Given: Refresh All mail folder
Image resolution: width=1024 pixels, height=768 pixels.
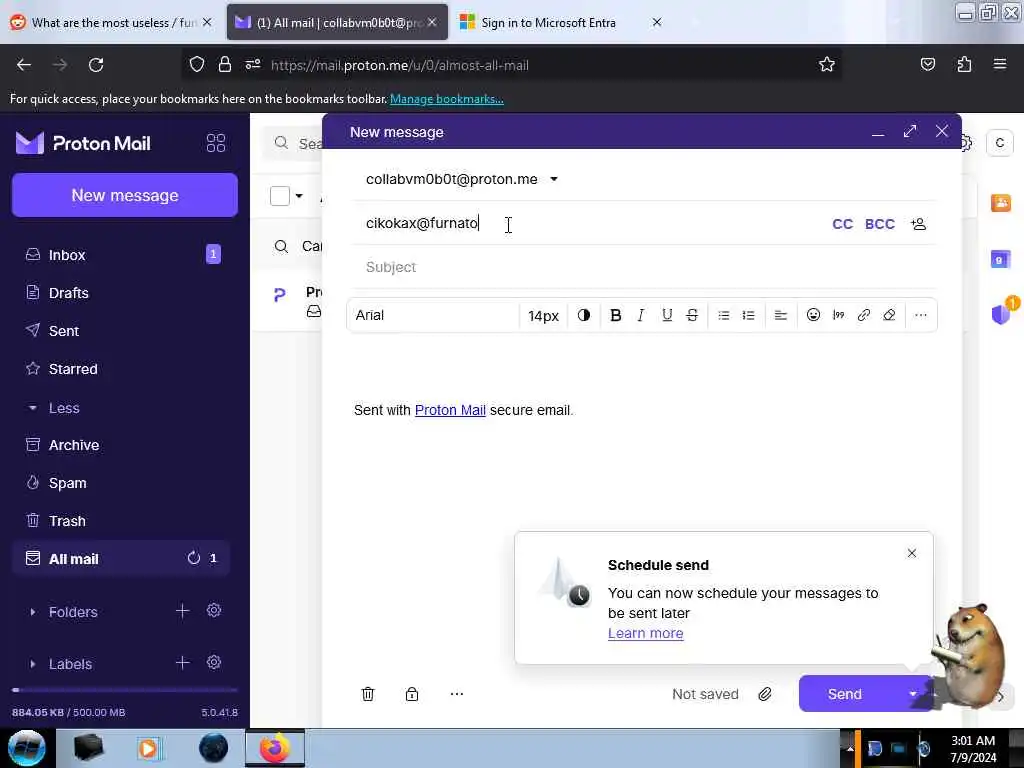Looking at the screenshot, I should click(193, 558).
